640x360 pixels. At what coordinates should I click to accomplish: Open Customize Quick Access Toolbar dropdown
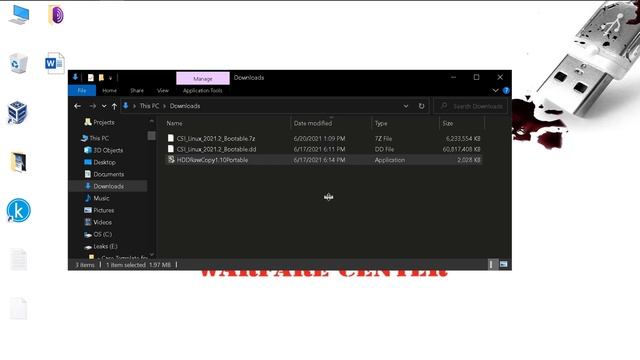tap(110, 78)
